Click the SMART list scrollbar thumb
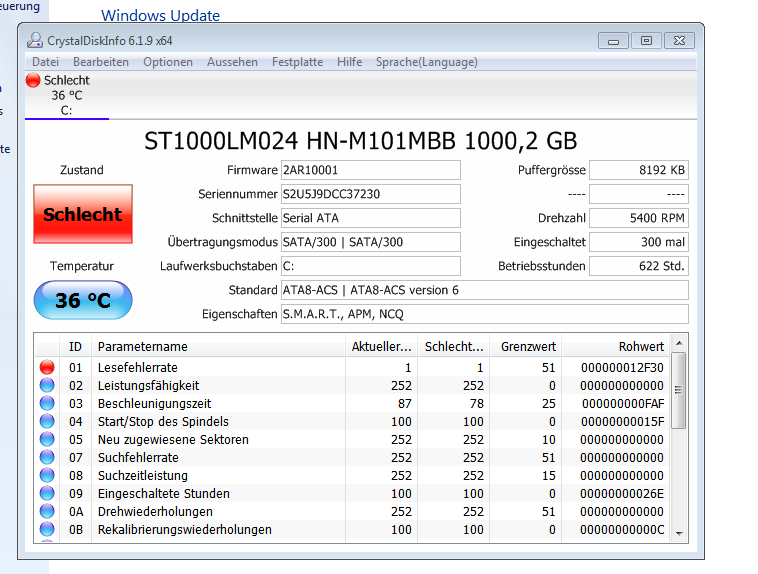 point(679,390)
